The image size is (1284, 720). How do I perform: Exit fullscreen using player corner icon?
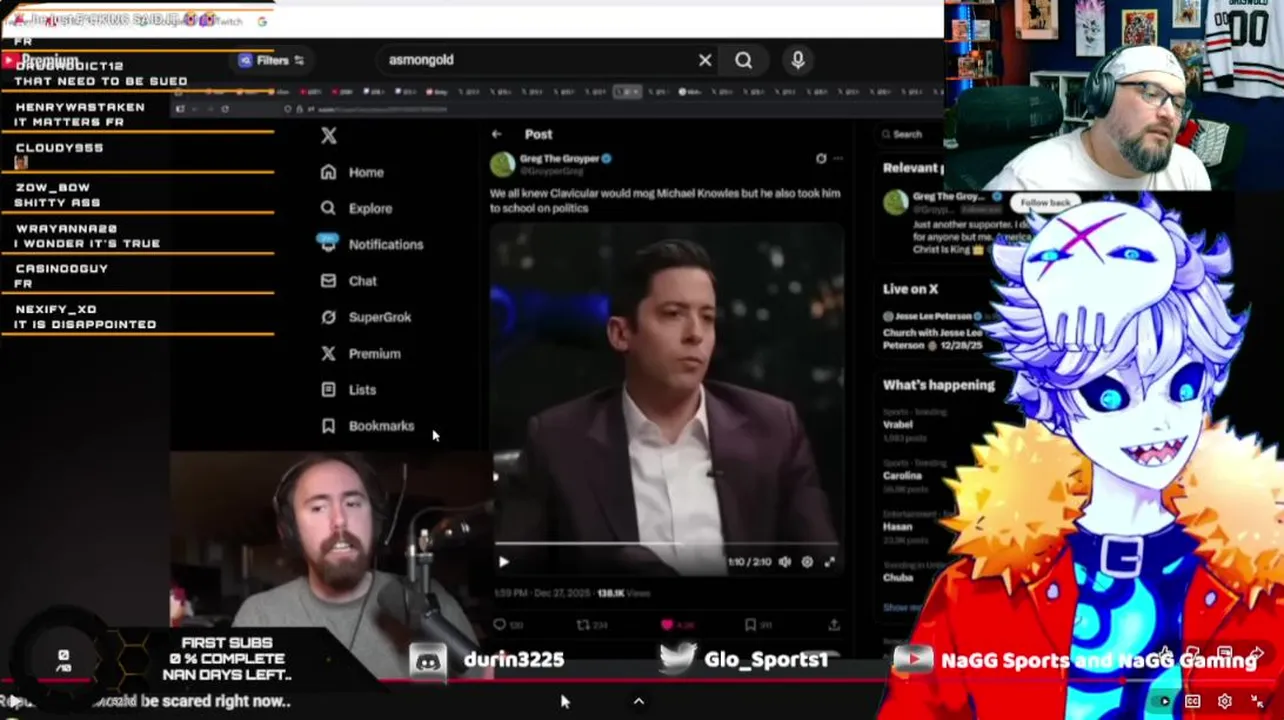[1258, 701]
